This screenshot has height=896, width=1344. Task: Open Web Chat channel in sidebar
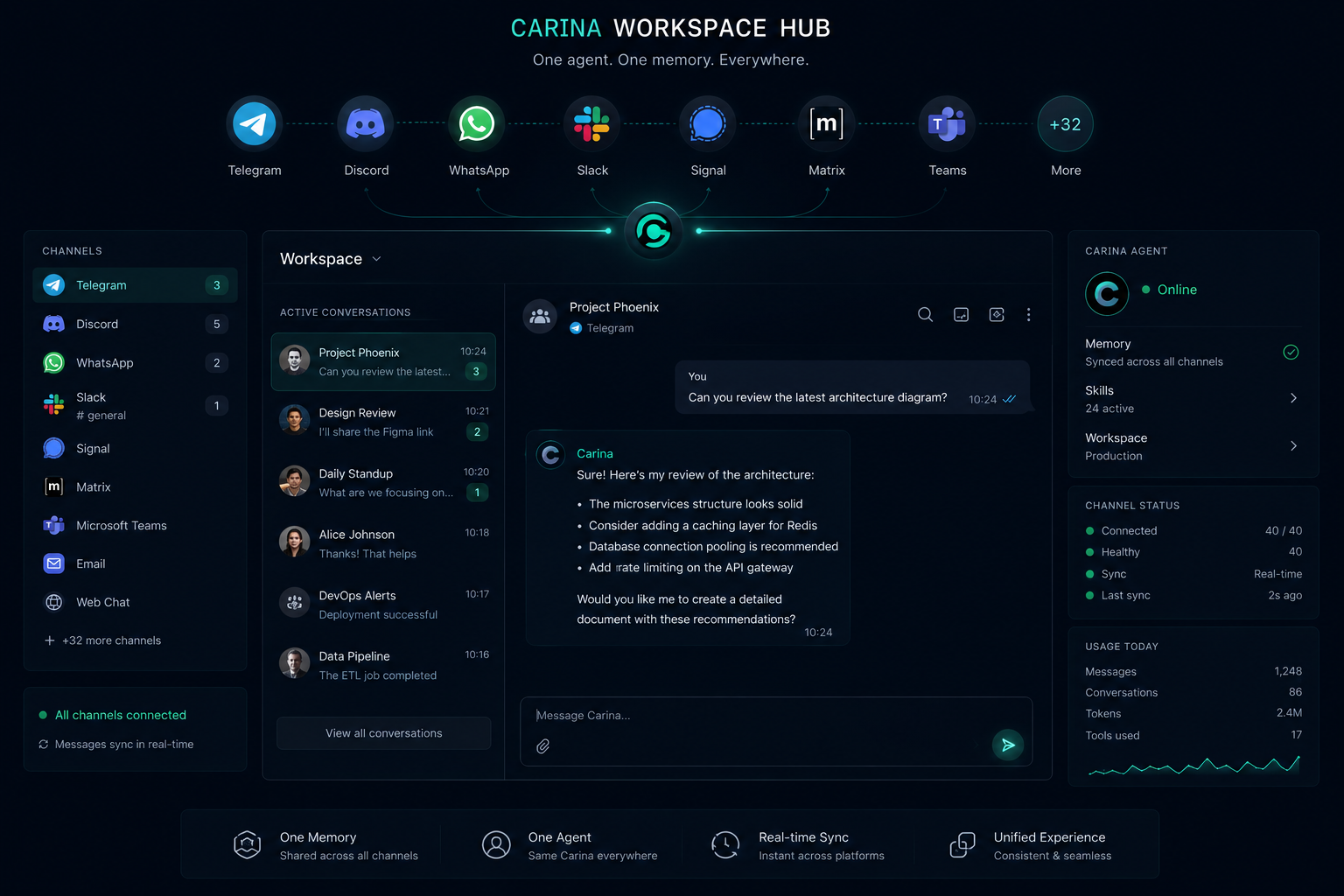tap(135, 602)
